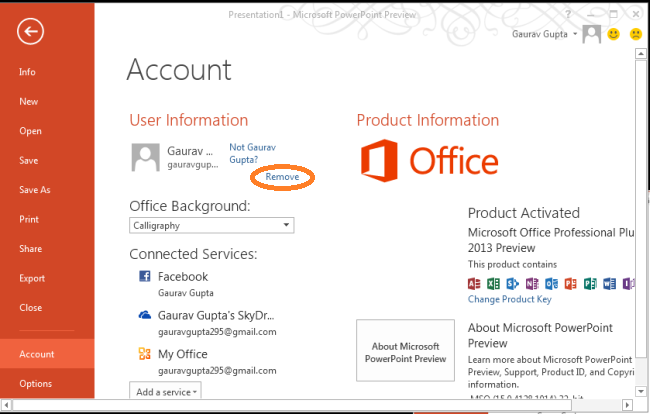Click the My Office service icon

coord(145,353)
